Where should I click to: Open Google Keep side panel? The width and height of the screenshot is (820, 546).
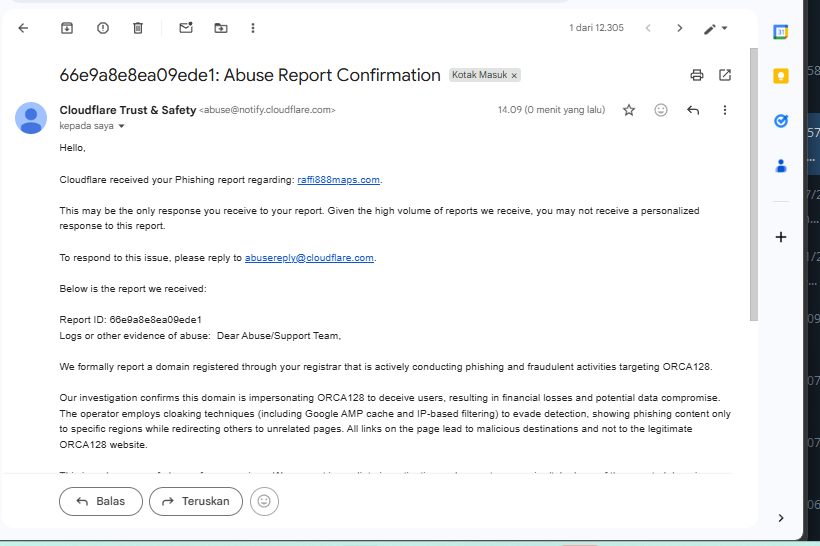[x=781, y=76]
